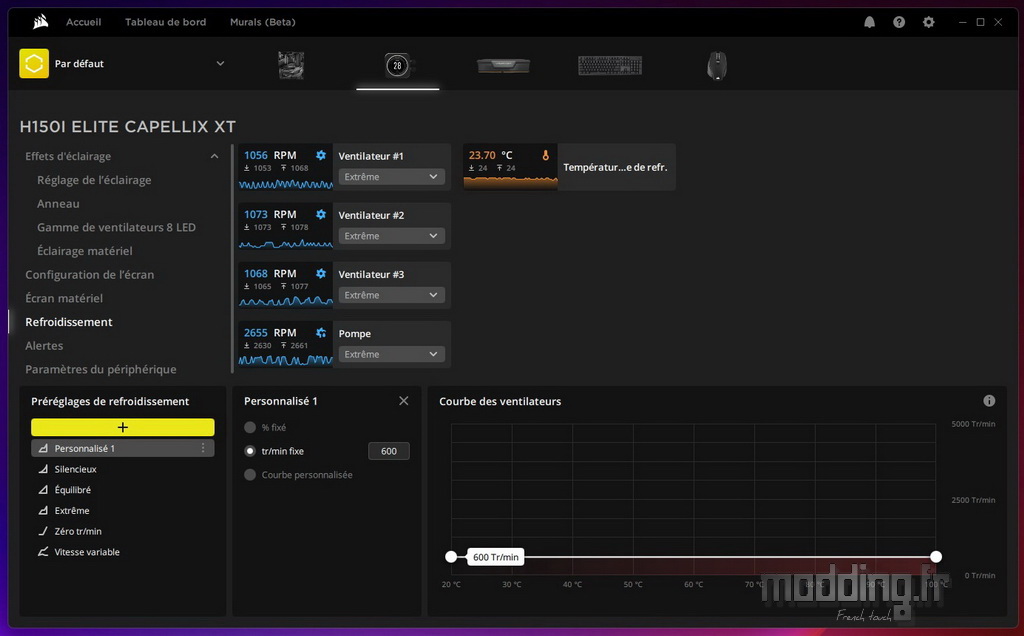
Task: Open Ventilateur #2 gear settings
Action: [x=321, y=214]
